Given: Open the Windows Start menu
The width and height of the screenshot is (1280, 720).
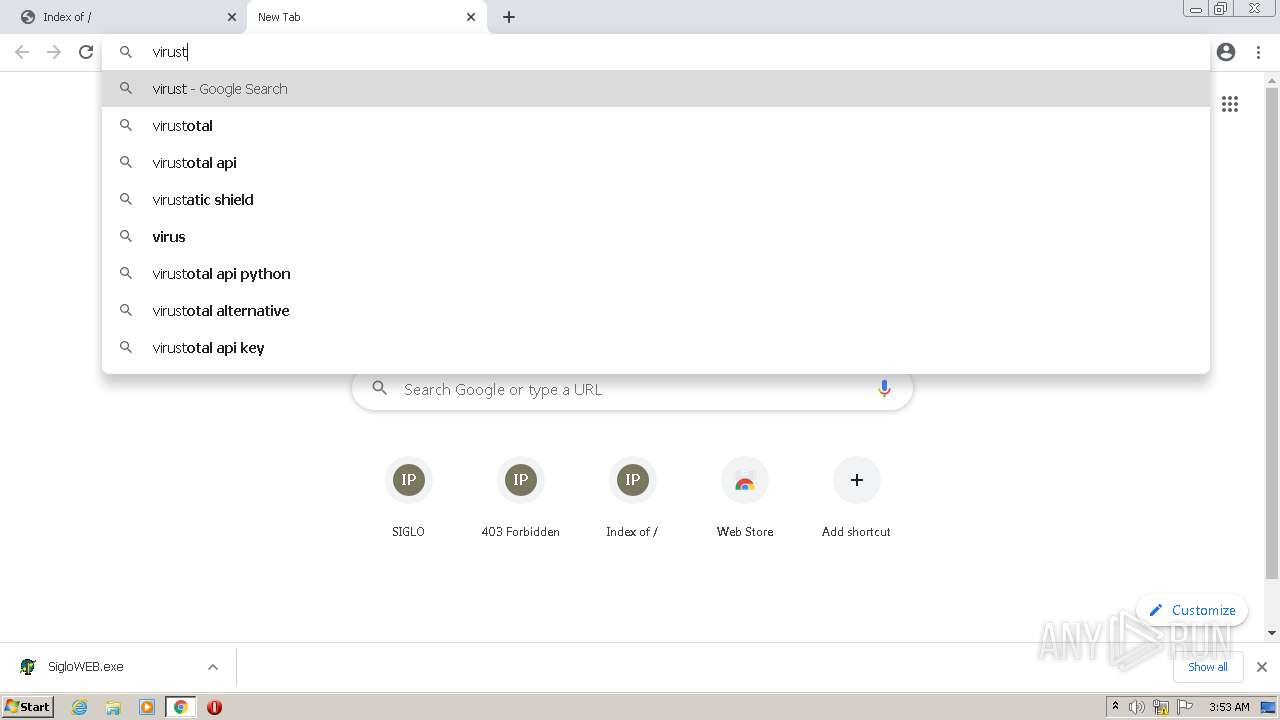Looking at the screenshot, I should click(x=27, y=707).
